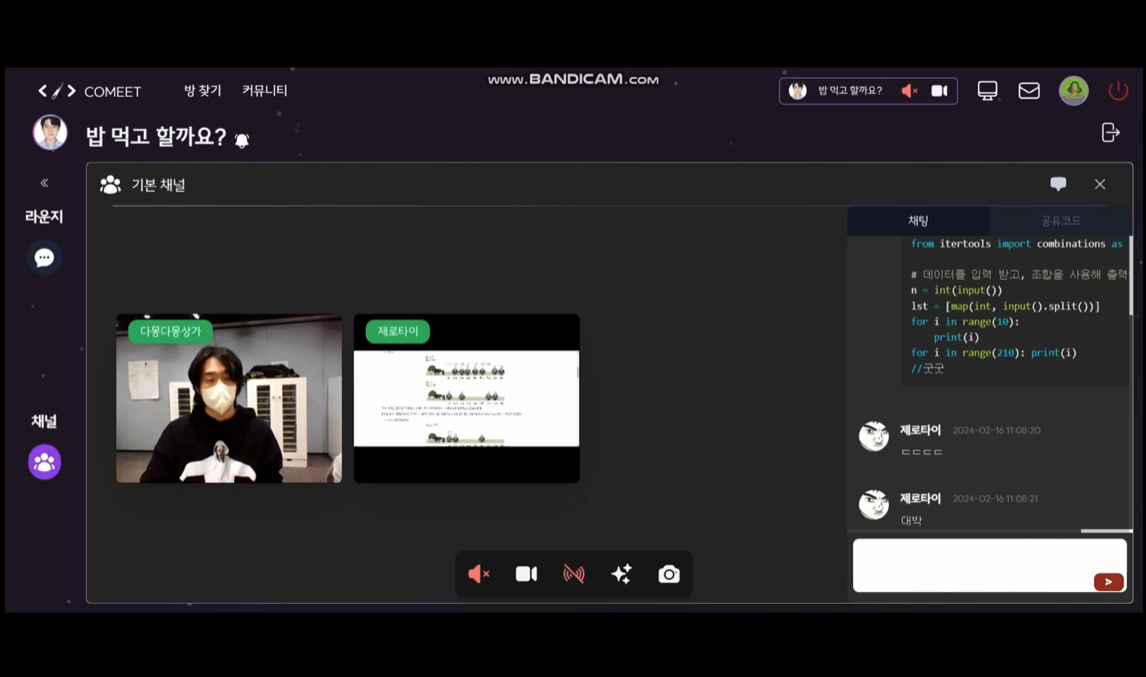Toggle the red crossed broadcast signal icon
Viewport: 1146px width, 677px height.
click(x=574, y=574)
